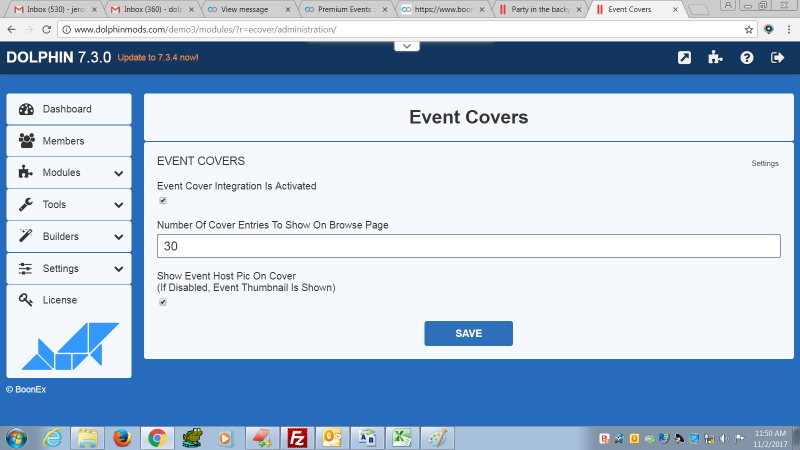Toggle Show Event Host Pic On Cover checkbox
This screenshot has width=800, height=450.
coord(163,302)
